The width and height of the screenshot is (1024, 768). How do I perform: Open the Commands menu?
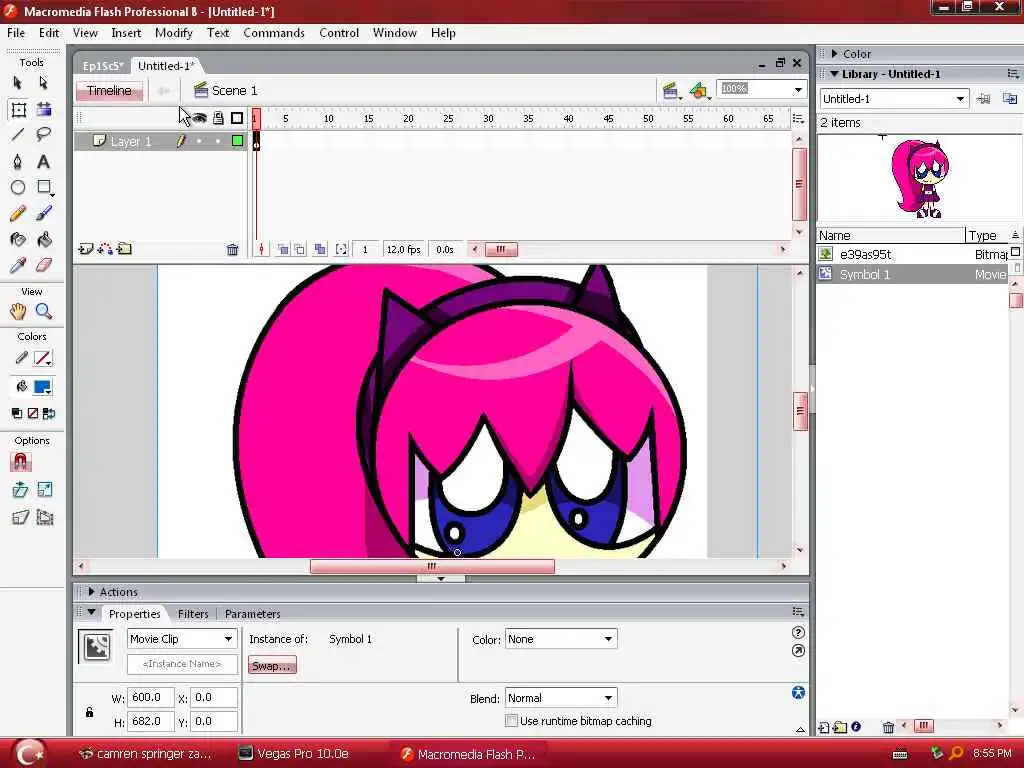[274, 33]
